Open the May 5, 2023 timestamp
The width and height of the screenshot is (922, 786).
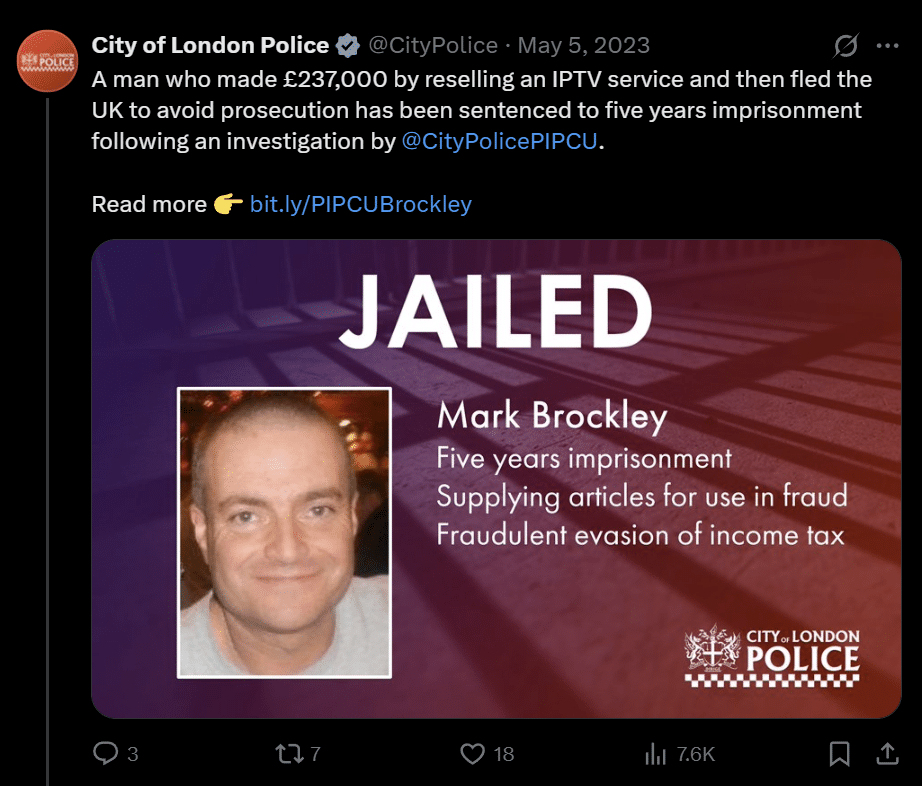coord(583,45)
